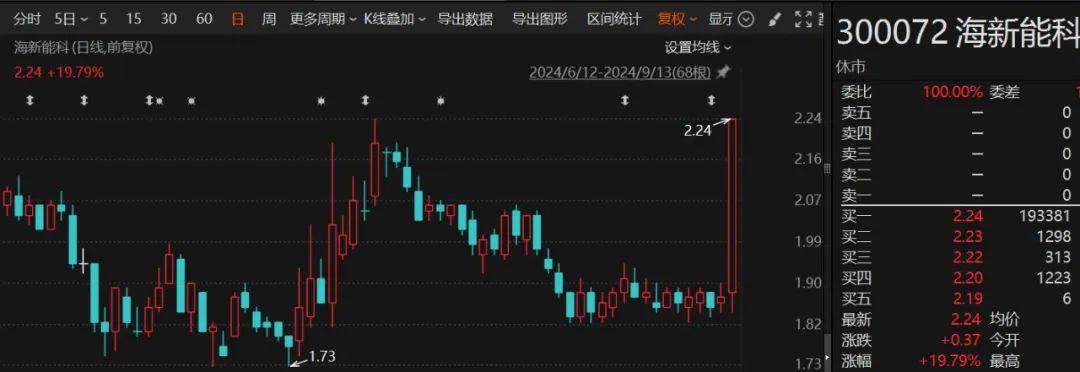The image size is (1080, 372).
Task: Click the 区间统计 range statistics button
Action: tap(614, 19)
